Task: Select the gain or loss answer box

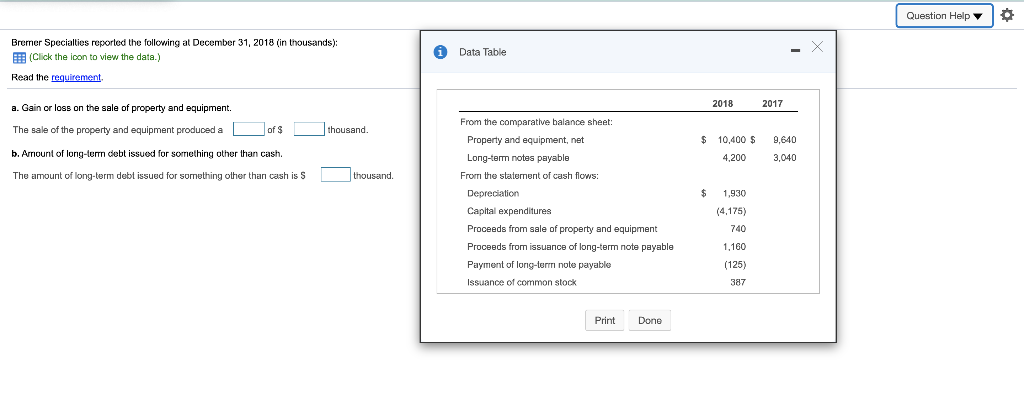Action: coord(249,129)
